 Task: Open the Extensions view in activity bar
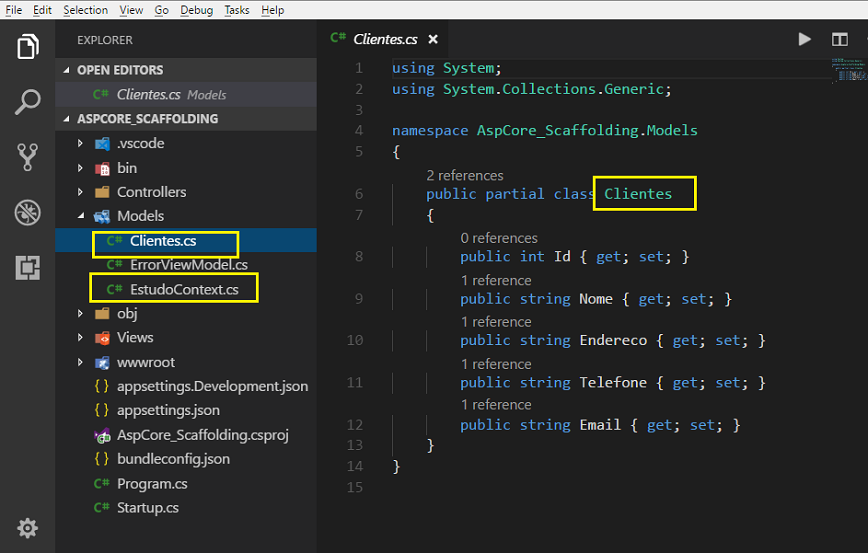point(28,268)
